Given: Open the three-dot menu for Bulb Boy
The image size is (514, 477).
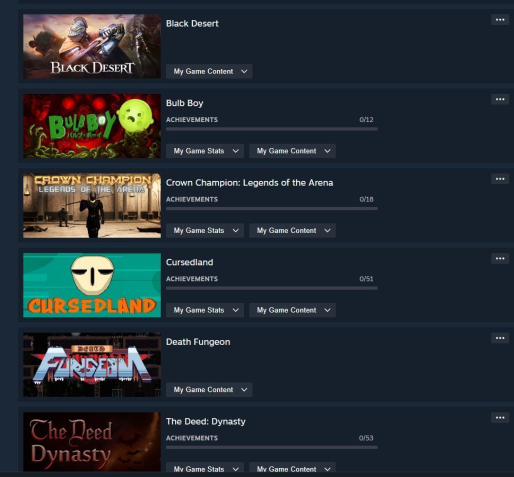Looking at the screenshot, I should pyautogui.click(x=500, y=99).
